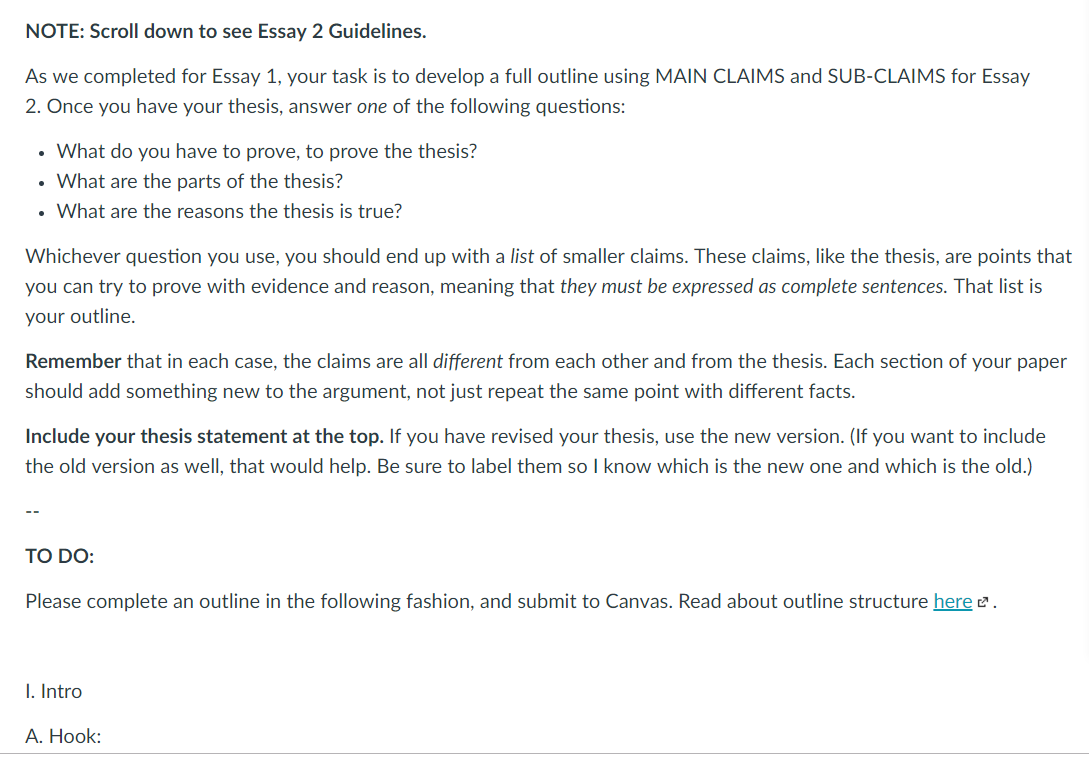Click the italic word 'one' in the instructions
The height and width of the screenshot is (760, 1089).
(x=372, y=107)
